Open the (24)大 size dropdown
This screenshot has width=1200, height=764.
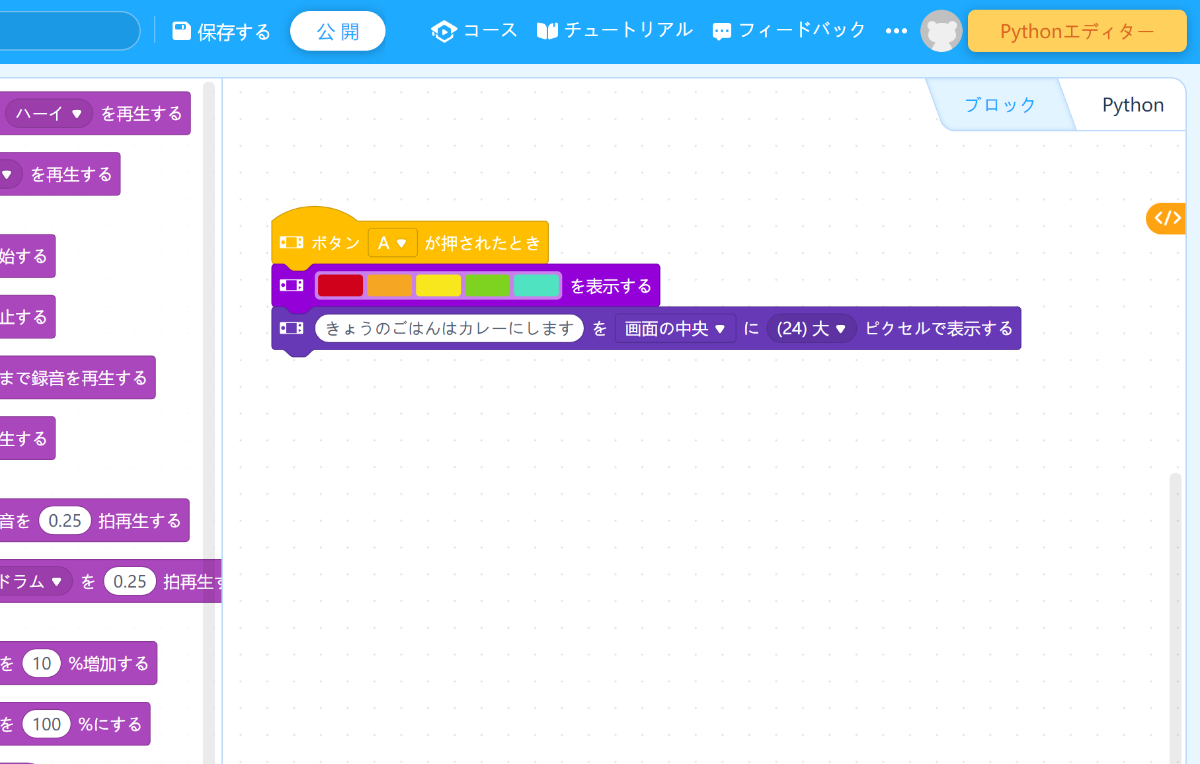(x=812, y=328)
